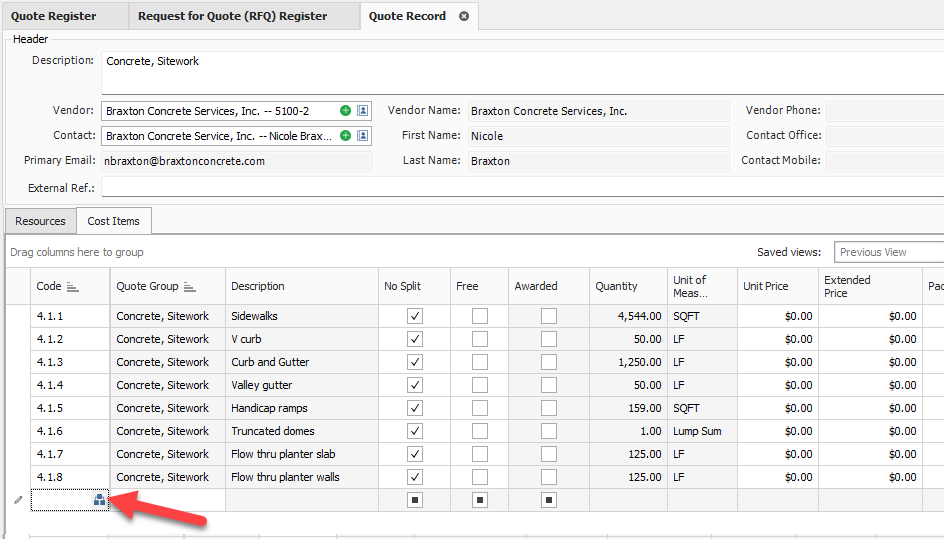Switch to the Resources tab
Viewport: 944px width, 539px height.
[40, 221]
